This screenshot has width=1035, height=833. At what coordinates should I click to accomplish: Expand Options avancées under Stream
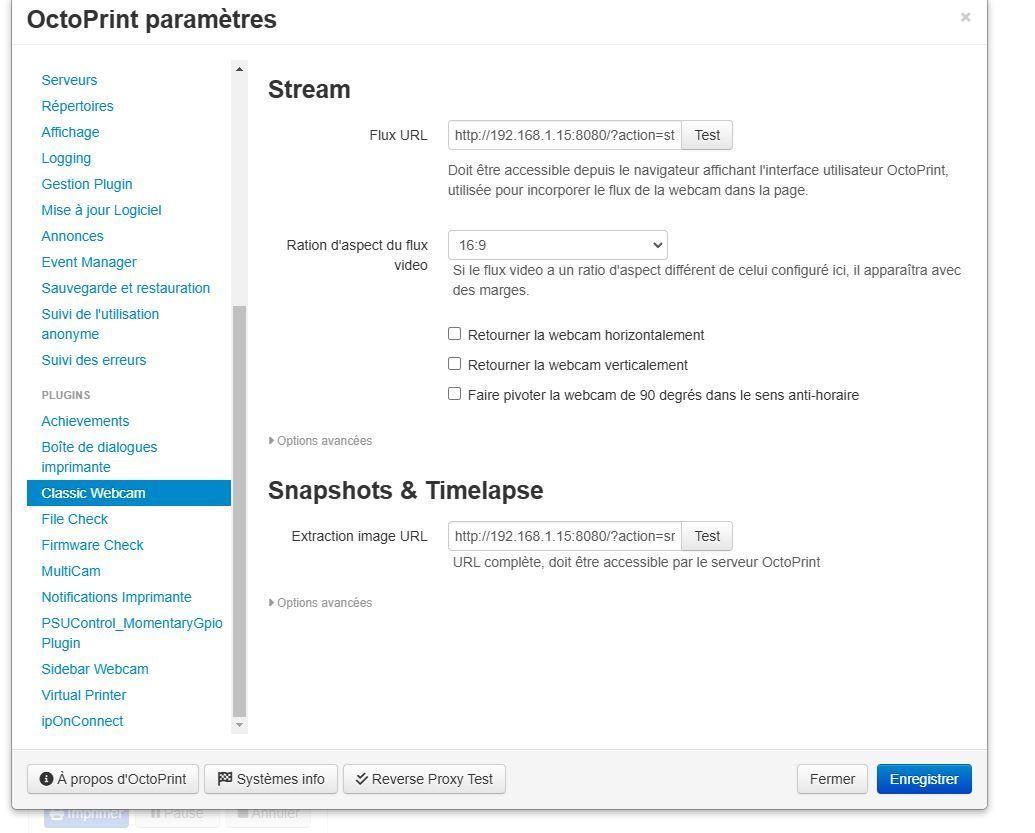click(320, 441)
